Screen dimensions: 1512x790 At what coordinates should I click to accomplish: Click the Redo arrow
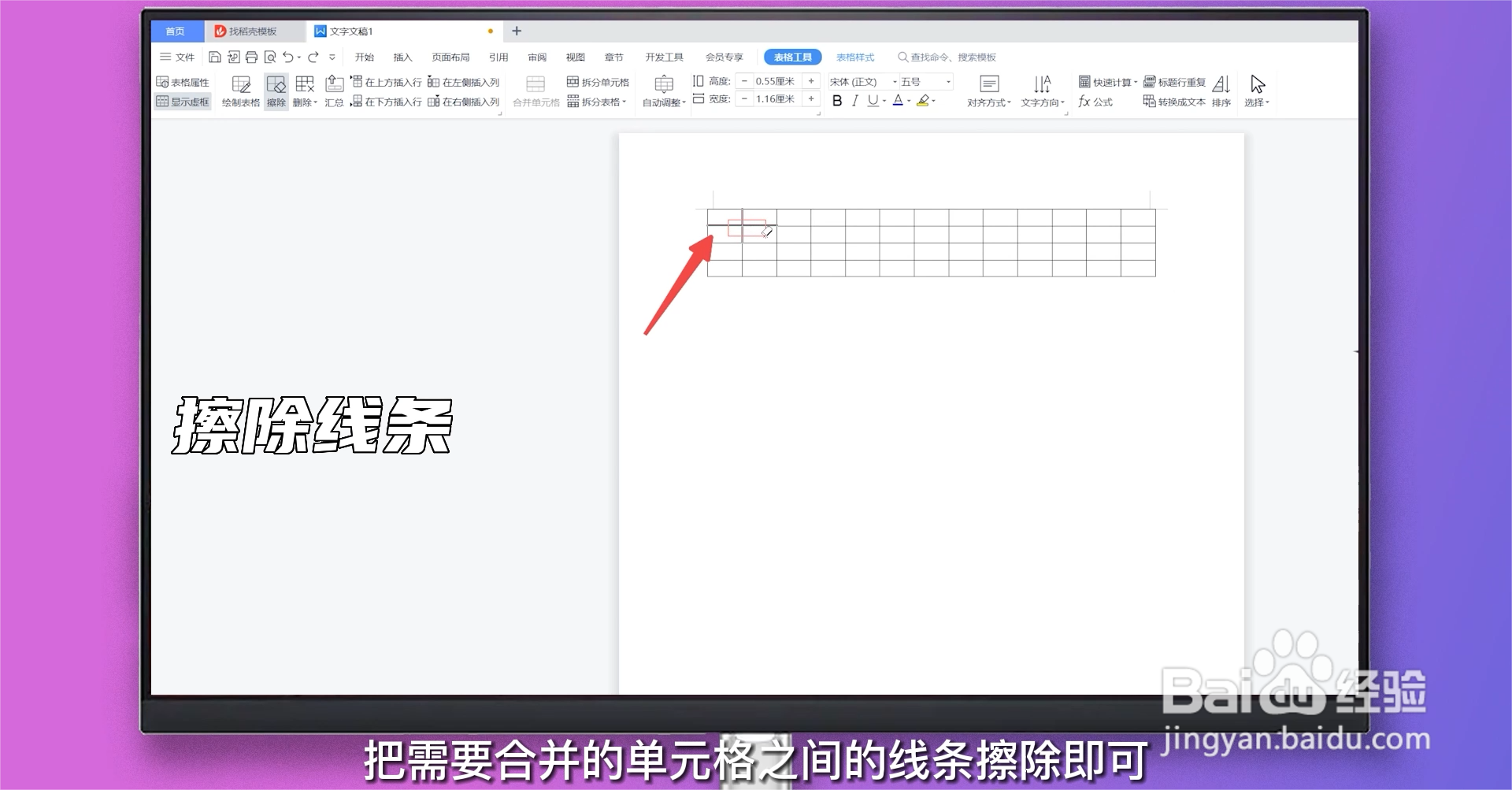[313, 57]
